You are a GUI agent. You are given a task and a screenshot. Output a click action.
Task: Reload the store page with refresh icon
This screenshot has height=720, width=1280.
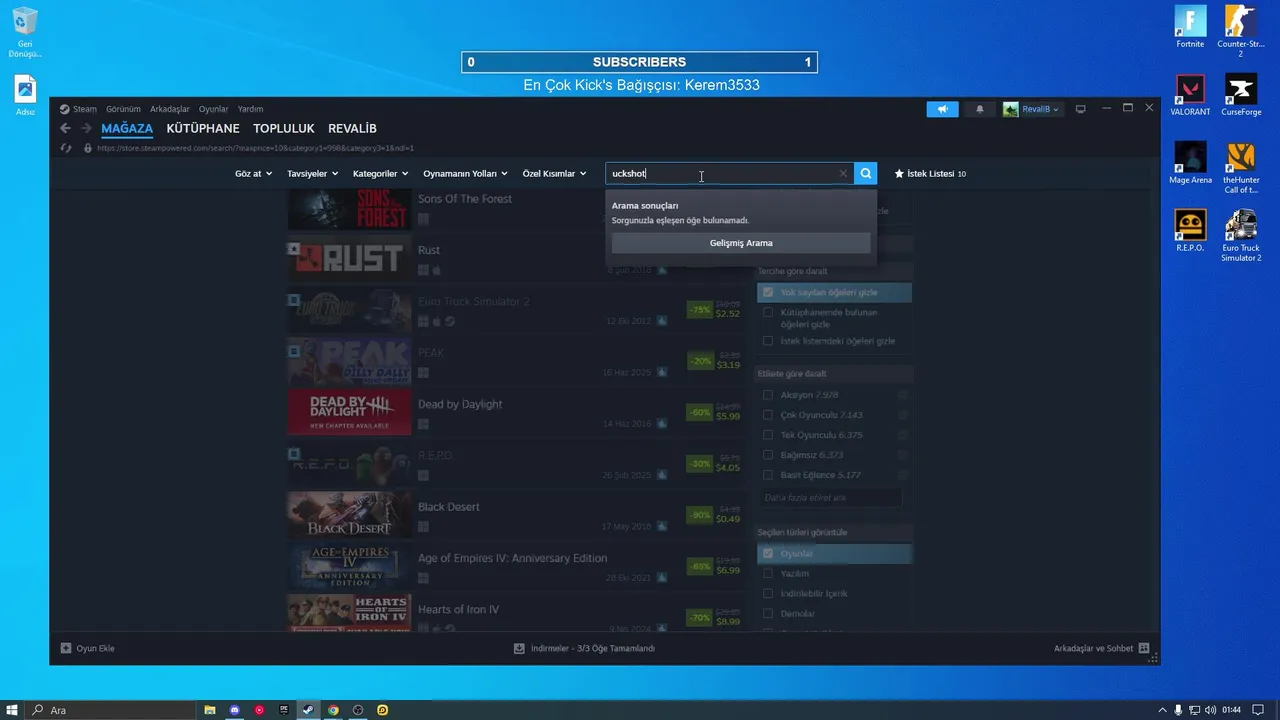[66, 148]
